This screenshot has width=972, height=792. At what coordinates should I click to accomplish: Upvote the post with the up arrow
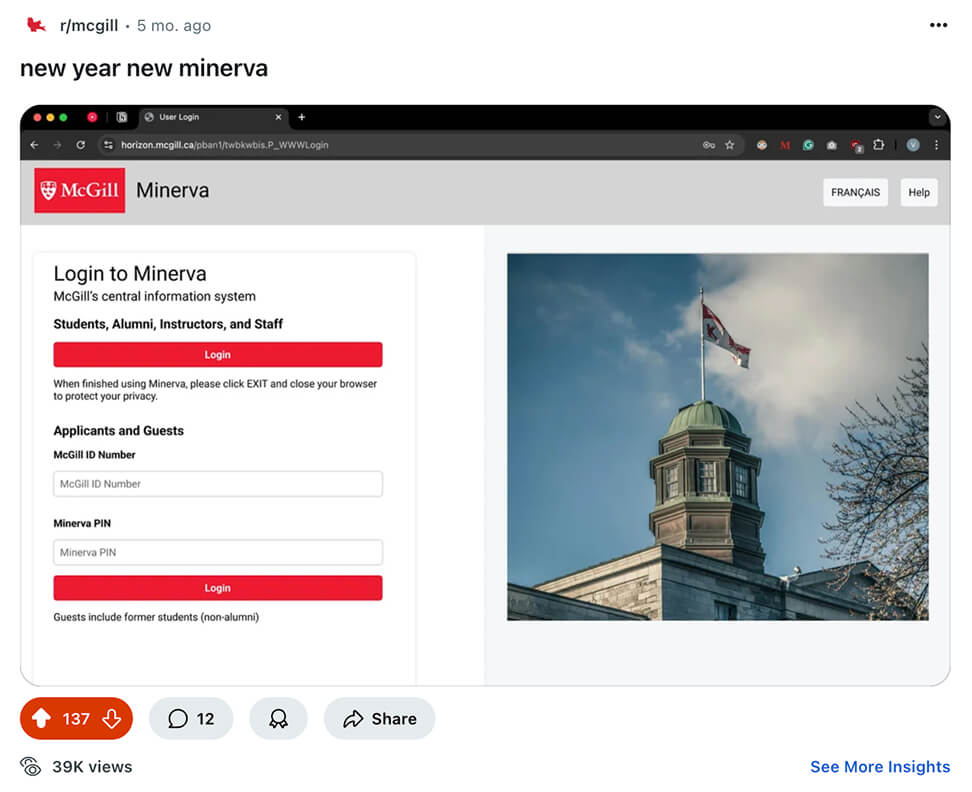pos(42,718)
